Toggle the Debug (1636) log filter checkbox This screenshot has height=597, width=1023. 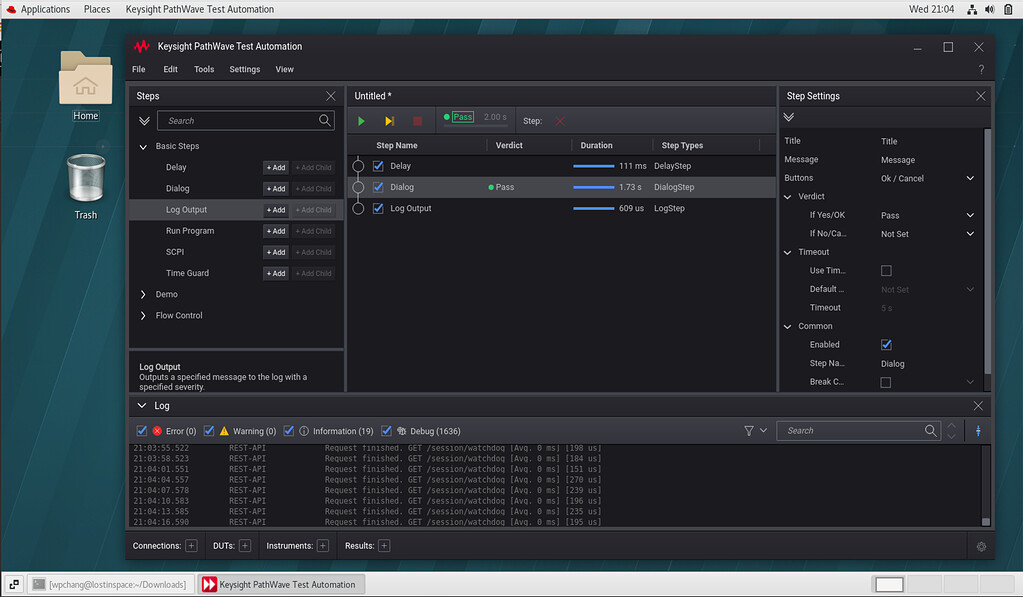tap(386, 430)
